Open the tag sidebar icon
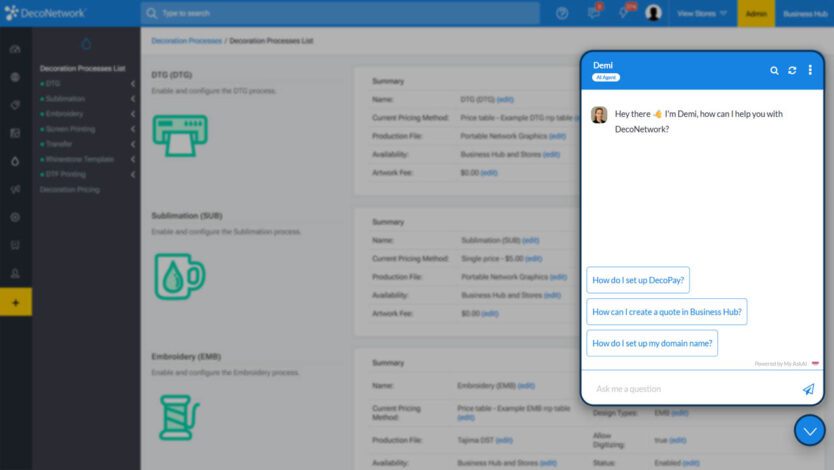The width and height of the screenshot is (834, 470). 15,105
